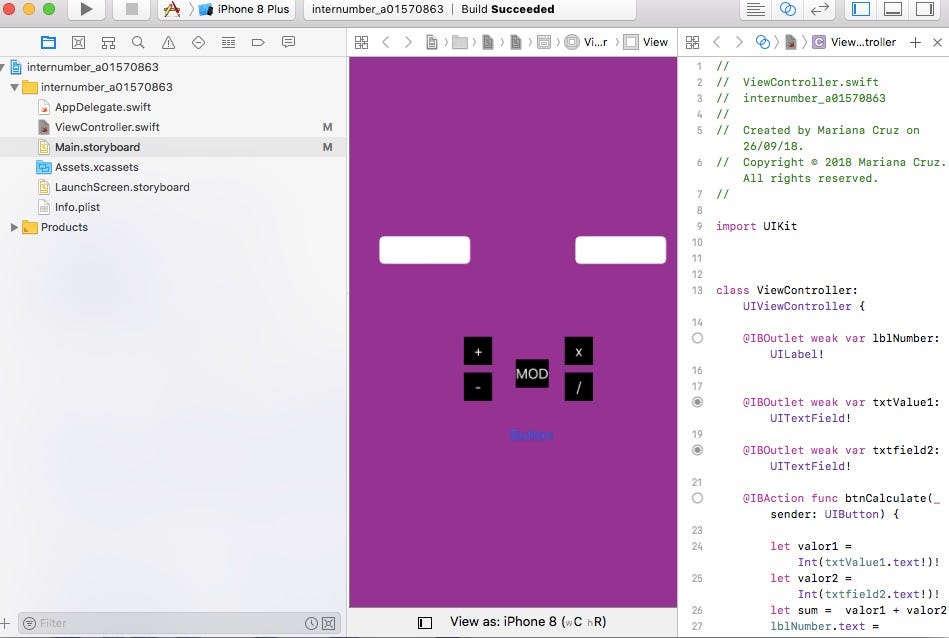Image resolution: width=949 pixels, height=638 pixels.
Task: Add another assistant editor
Action: (x=916, y=42)
